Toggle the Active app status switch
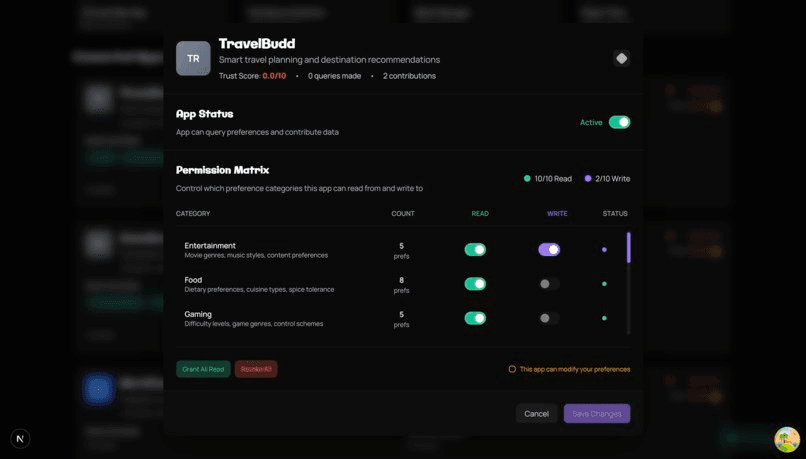Viewport: 806px width, 459px height. (x=619, y=122)
